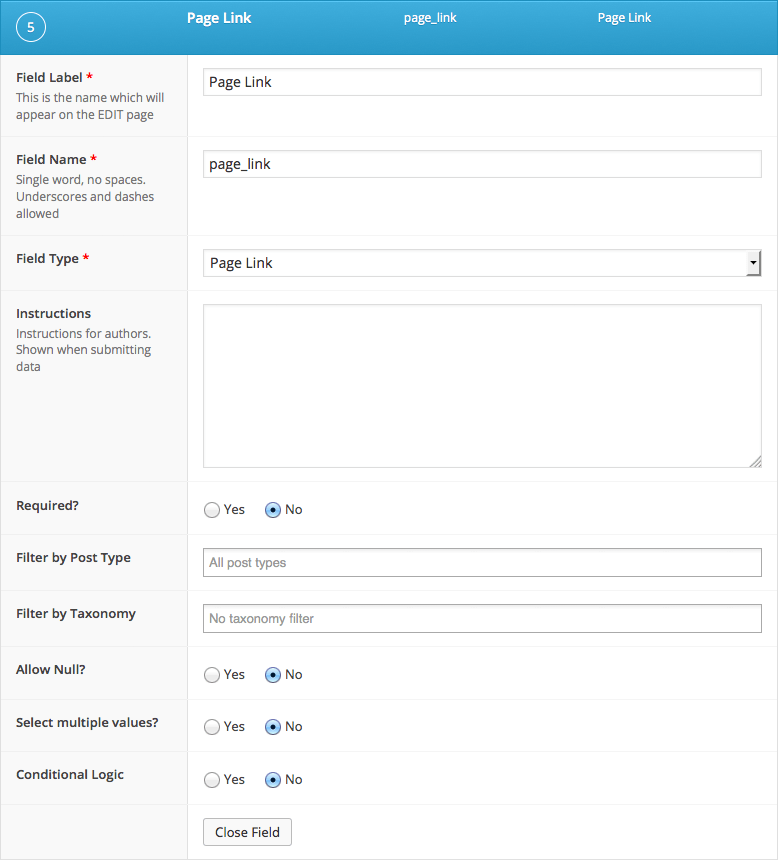Click the bold Page Link header title
778x860 pixels.
(219, 18)
